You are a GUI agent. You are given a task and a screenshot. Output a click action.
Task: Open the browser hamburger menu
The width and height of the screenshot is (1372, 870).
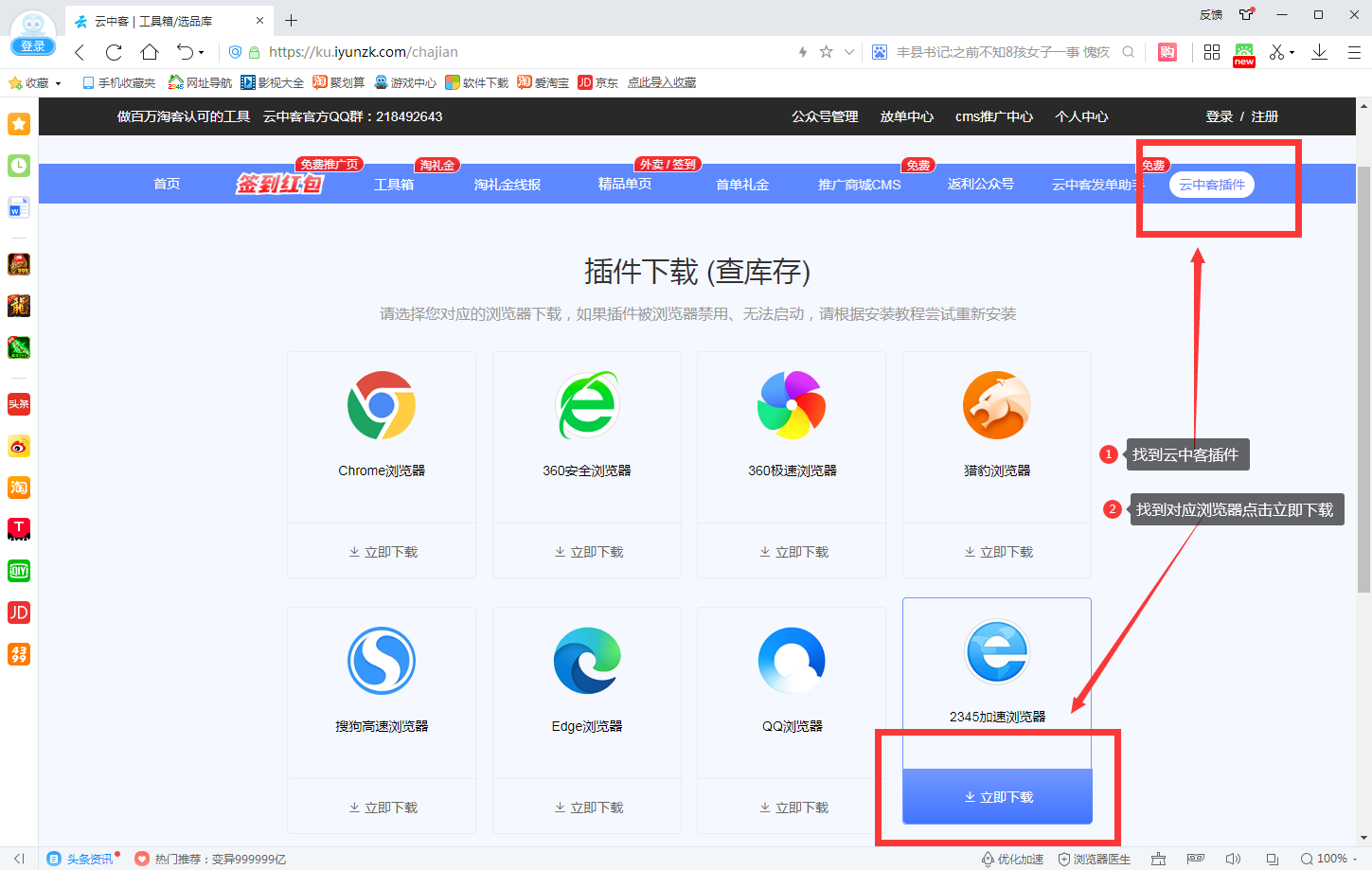pos(1354,52)
